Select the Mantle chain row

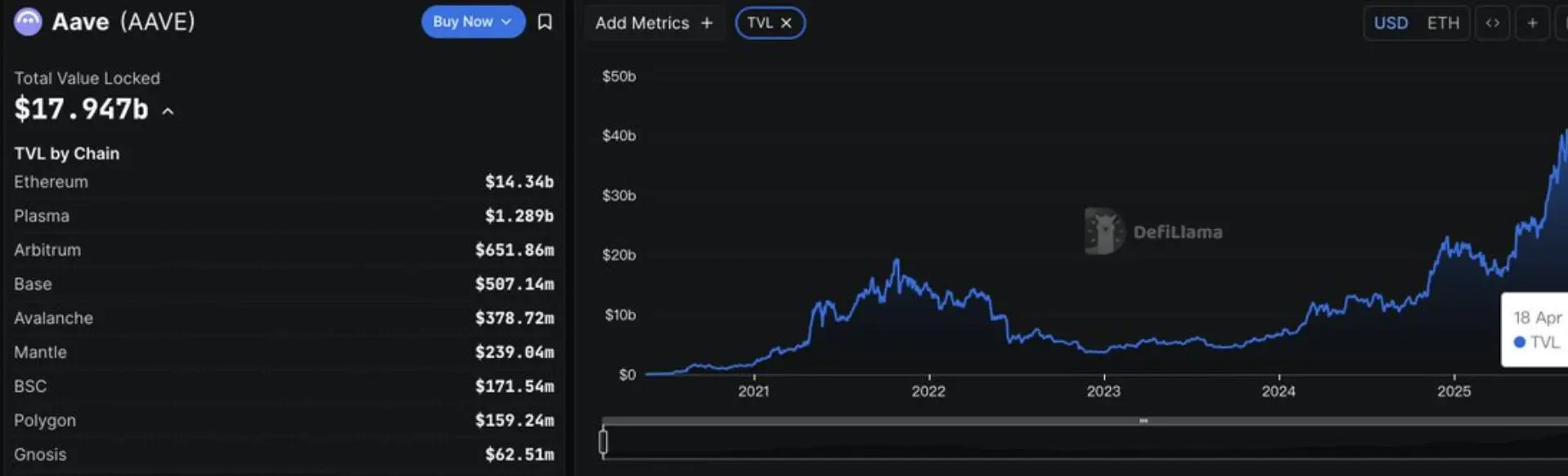pyautogui.click(x=284, y=353)
